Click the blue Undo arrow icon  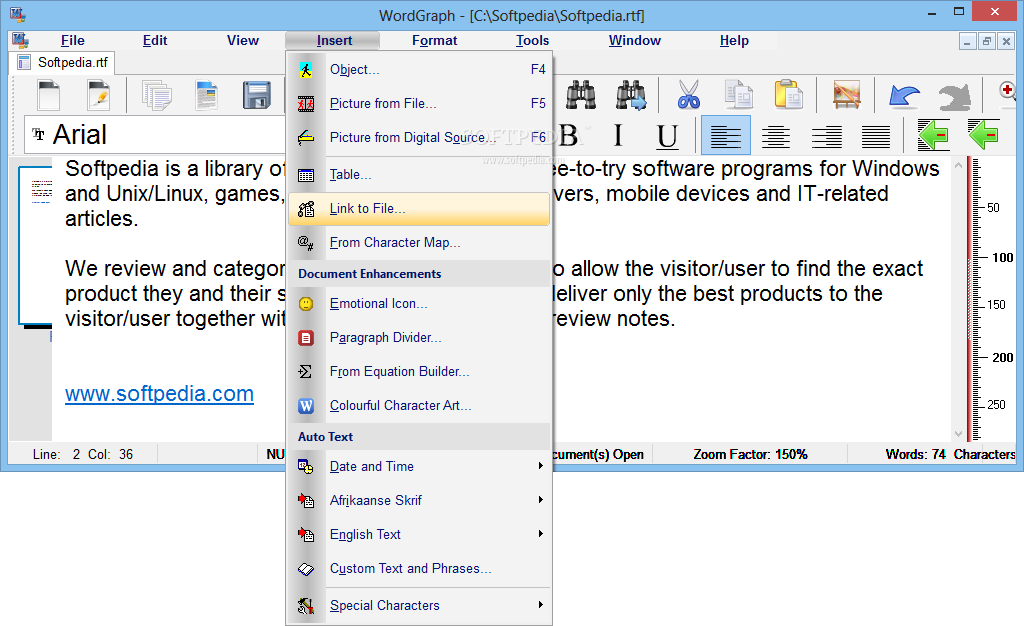[904, 97]
